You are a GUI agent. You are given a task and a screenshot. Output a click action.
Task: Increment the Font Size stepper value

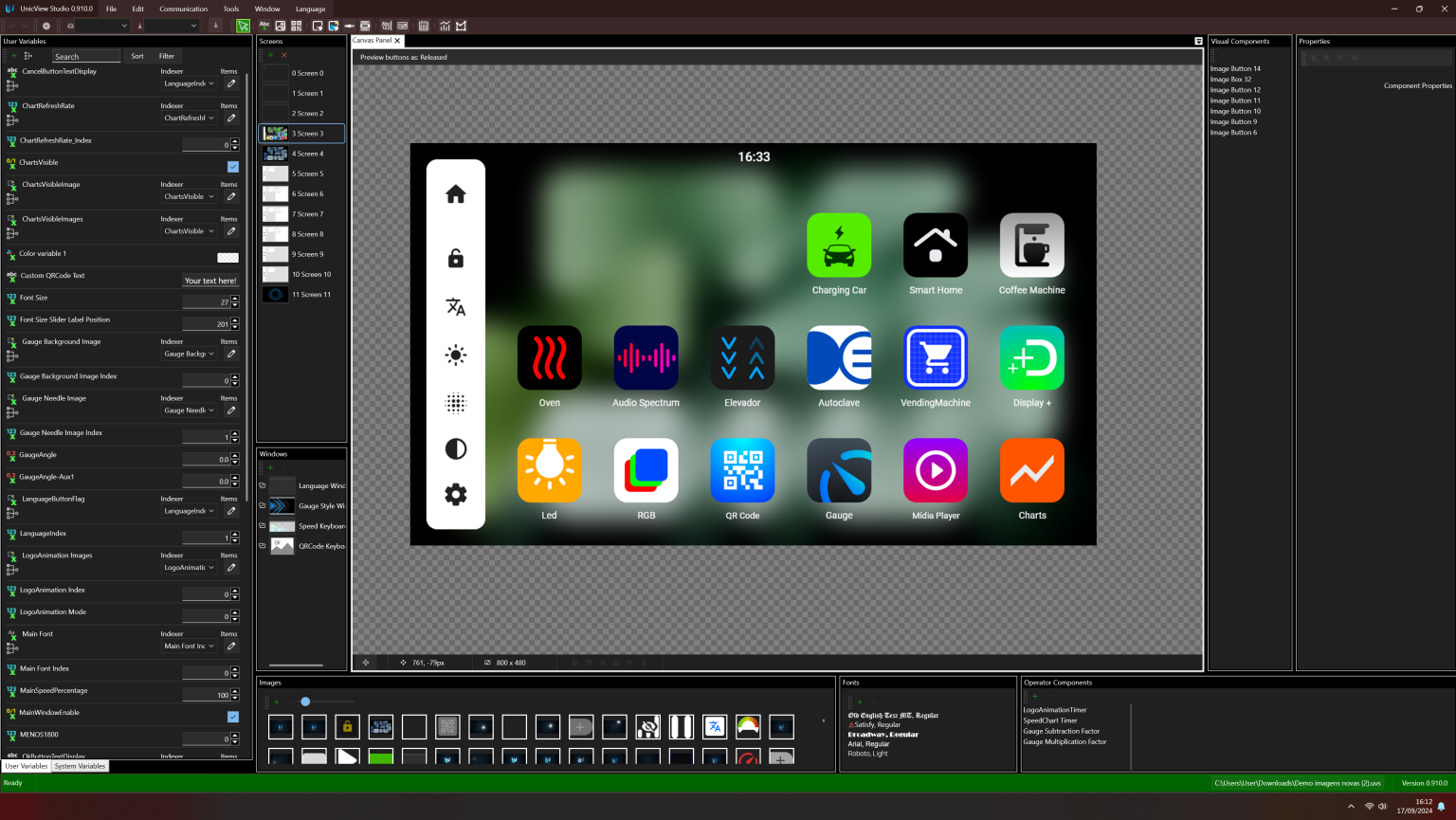[x=235, y=299]
